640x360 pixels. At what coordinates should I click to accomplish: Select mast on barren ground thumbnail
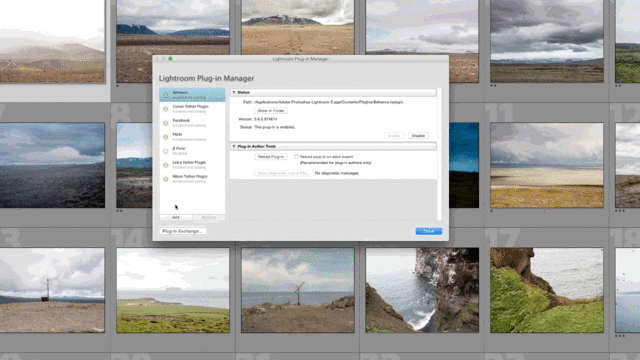52,290
